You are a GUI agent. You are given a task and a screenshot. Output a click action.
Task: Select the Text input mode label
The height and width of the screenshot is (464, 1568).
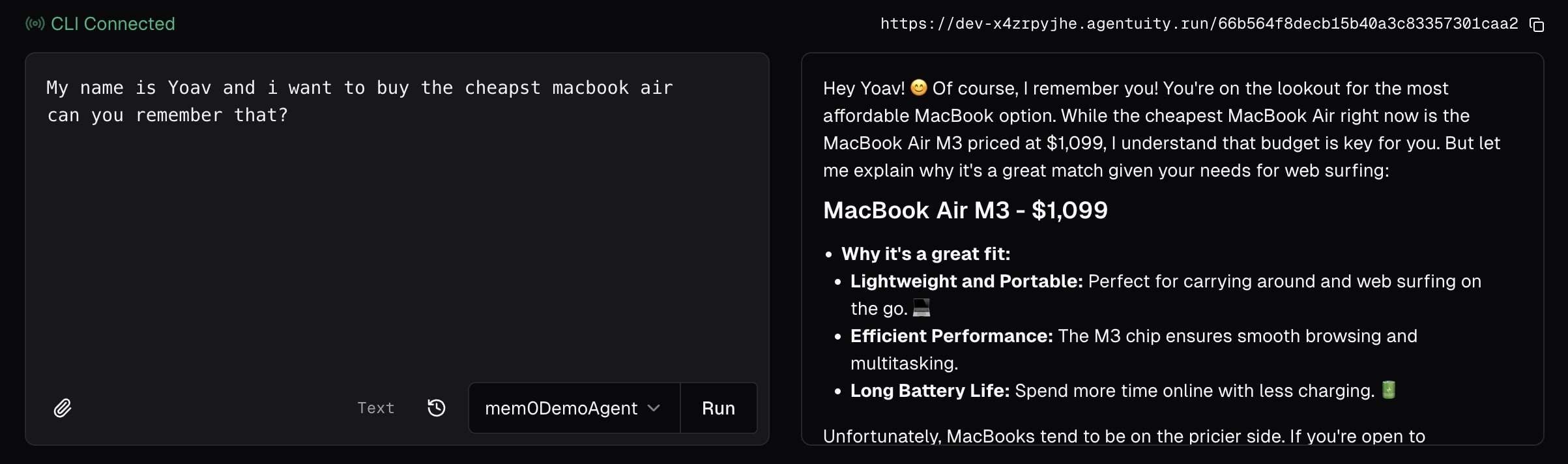(x=375, y=408)
